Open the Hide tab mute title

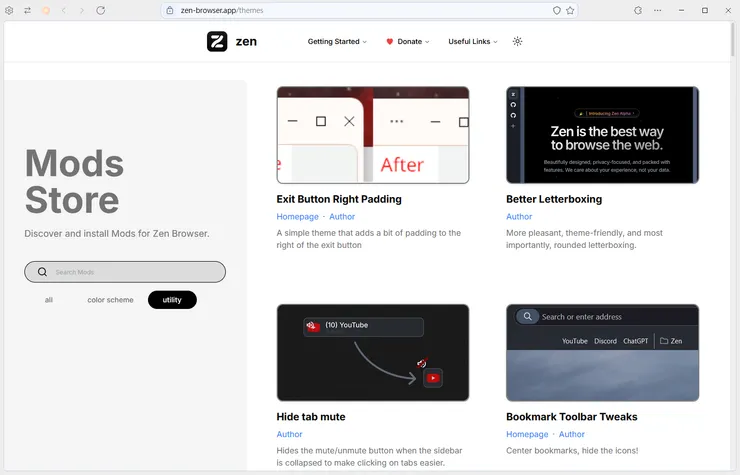[x=311, y=417]
